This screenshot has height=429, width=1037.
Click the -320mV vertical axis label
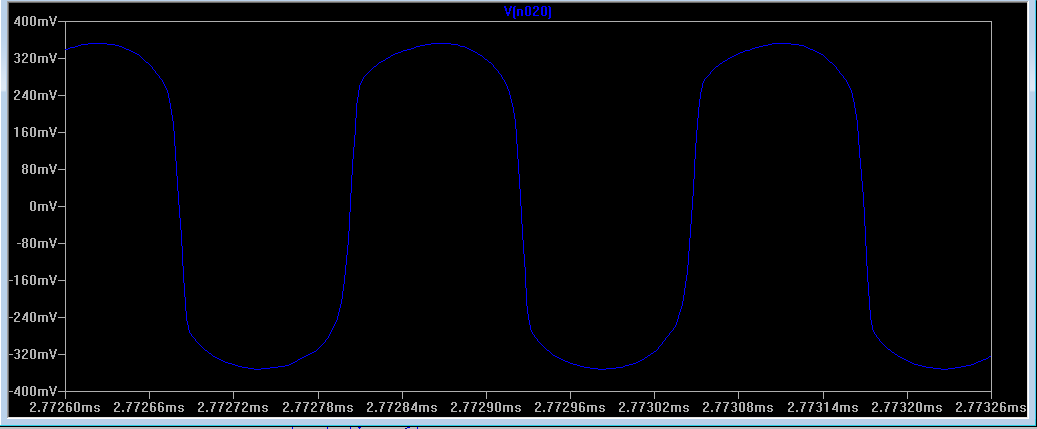(32, 354)
